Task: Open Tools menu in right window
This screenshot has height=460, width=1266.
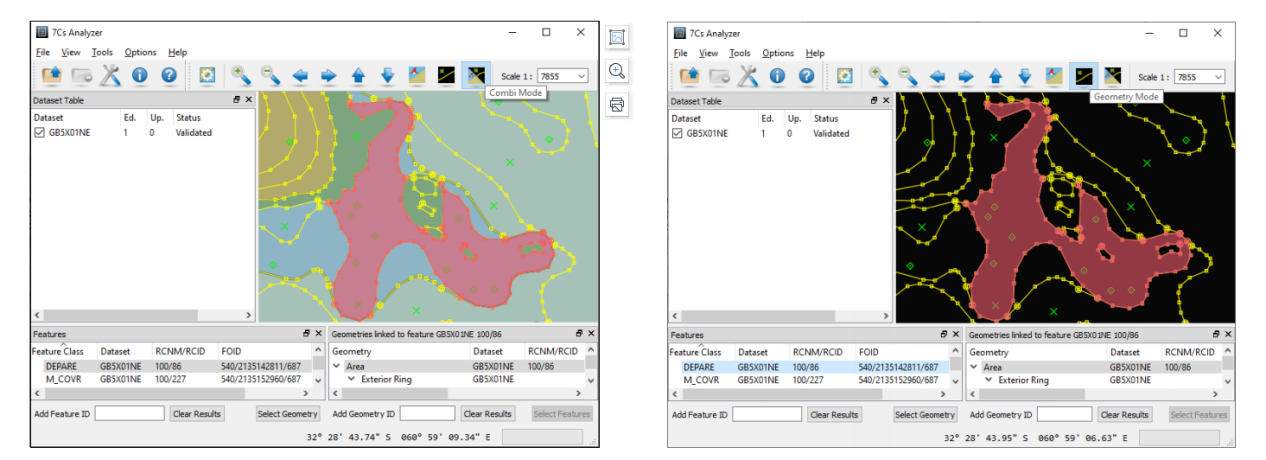Action: [x=740, y=53]
